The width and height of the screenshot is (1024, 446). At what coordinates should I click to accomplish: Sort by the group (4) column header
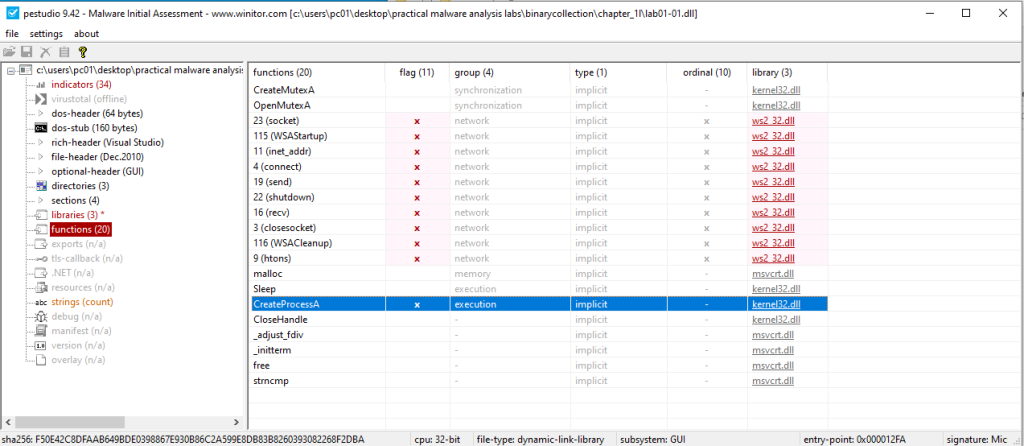click(x=510, y=72)
